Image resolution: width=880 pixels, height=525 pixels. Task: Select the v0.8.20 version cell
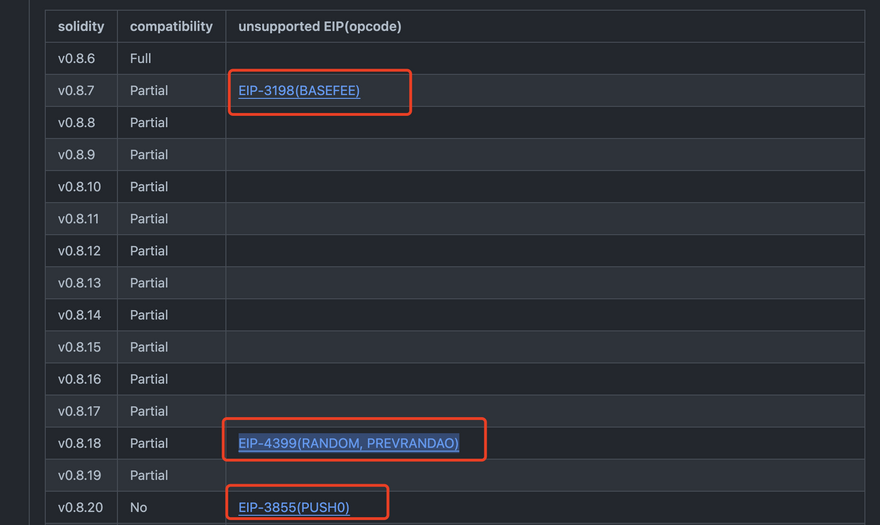(x=80, y=507)
